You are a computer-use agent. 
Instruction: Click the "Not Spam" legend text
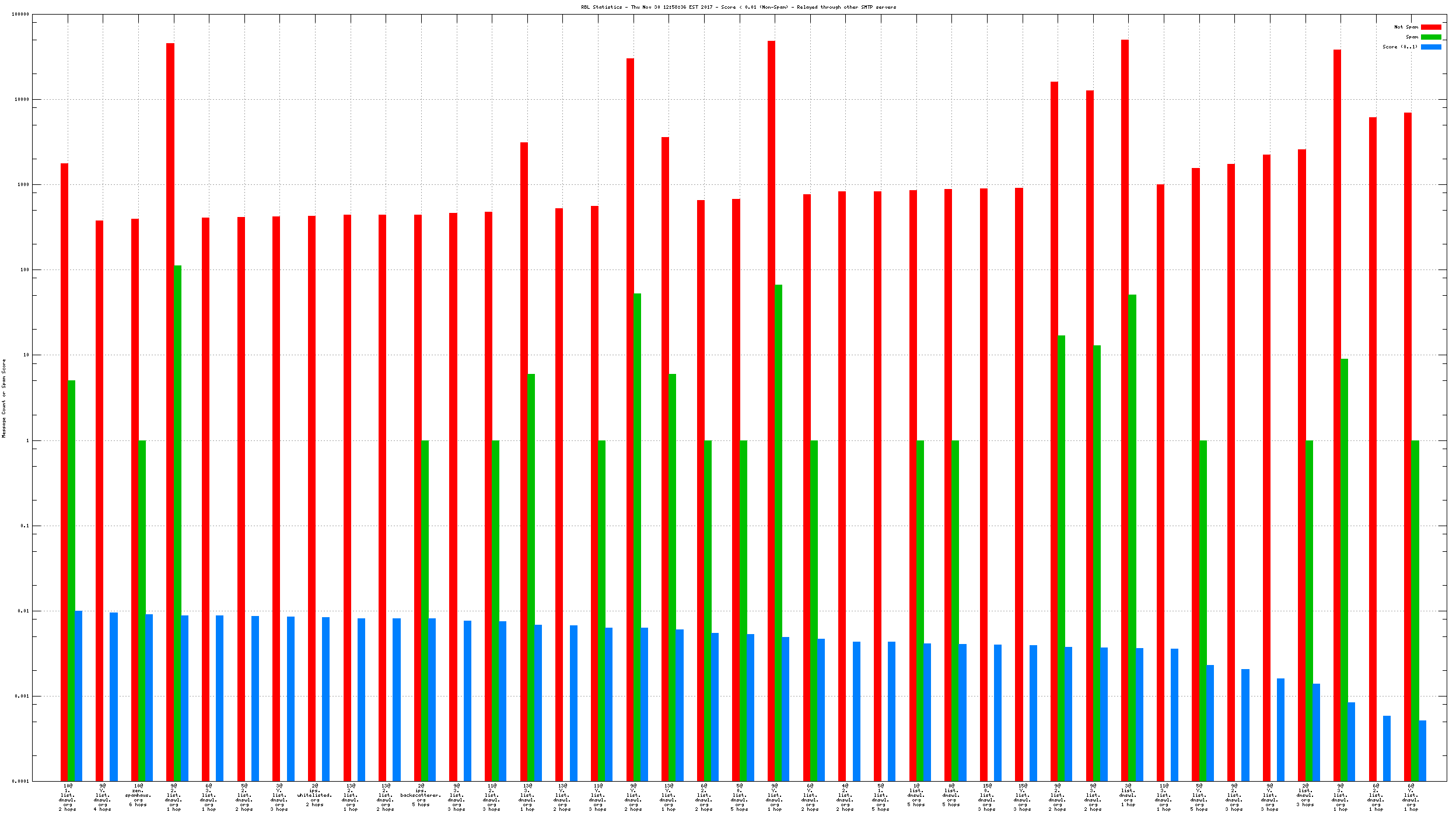[1405, 27]
